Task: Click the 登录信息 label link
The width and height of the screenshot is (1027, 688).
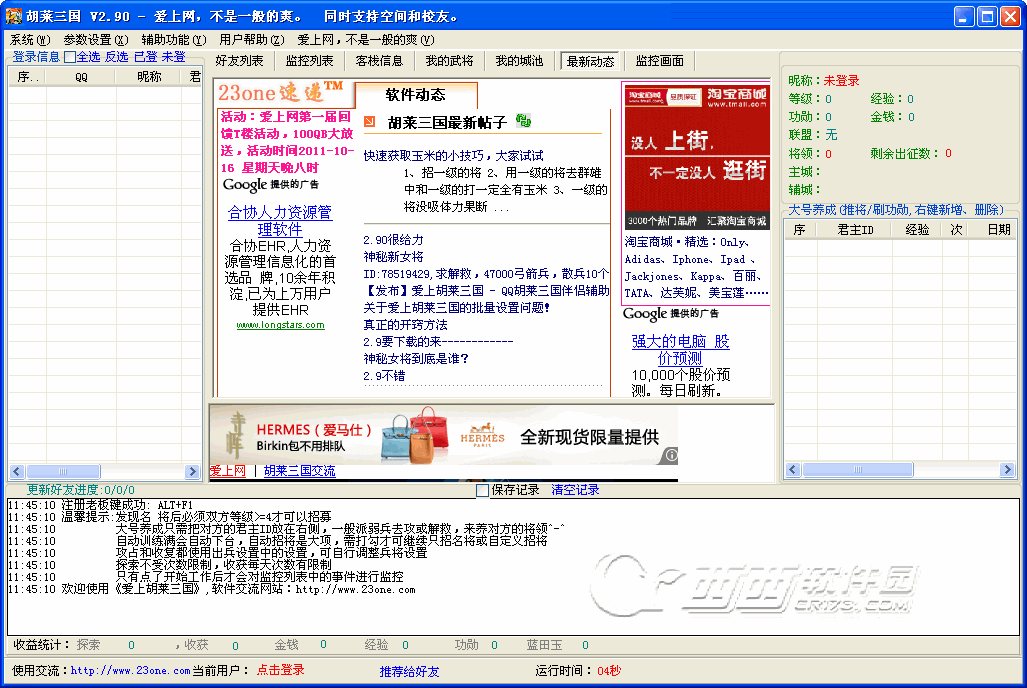Action: pyautogui.click(x=36, y=57)
